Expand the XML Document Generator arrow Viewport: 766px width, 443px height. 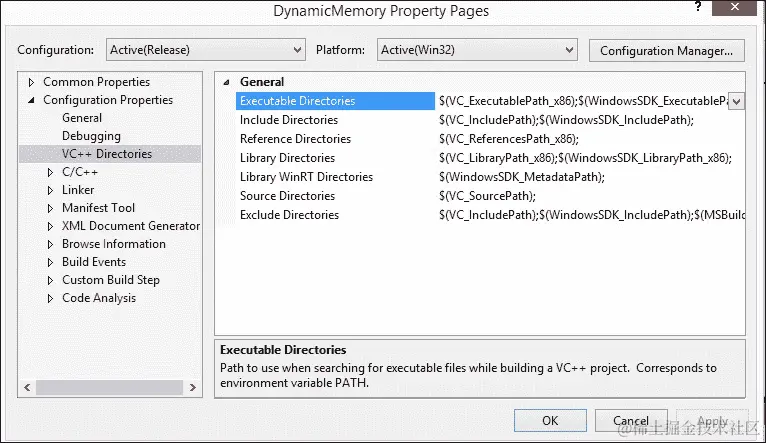pos(50,226)
